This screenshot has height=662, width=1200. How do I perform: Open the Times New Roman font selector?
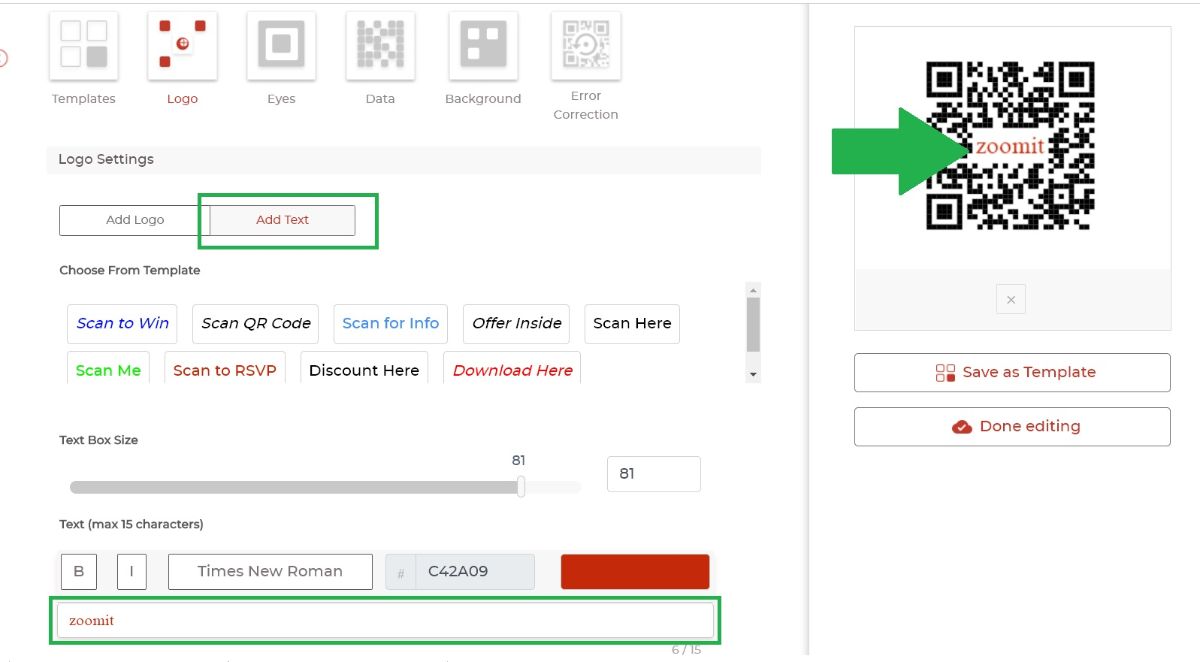[270, 571]
